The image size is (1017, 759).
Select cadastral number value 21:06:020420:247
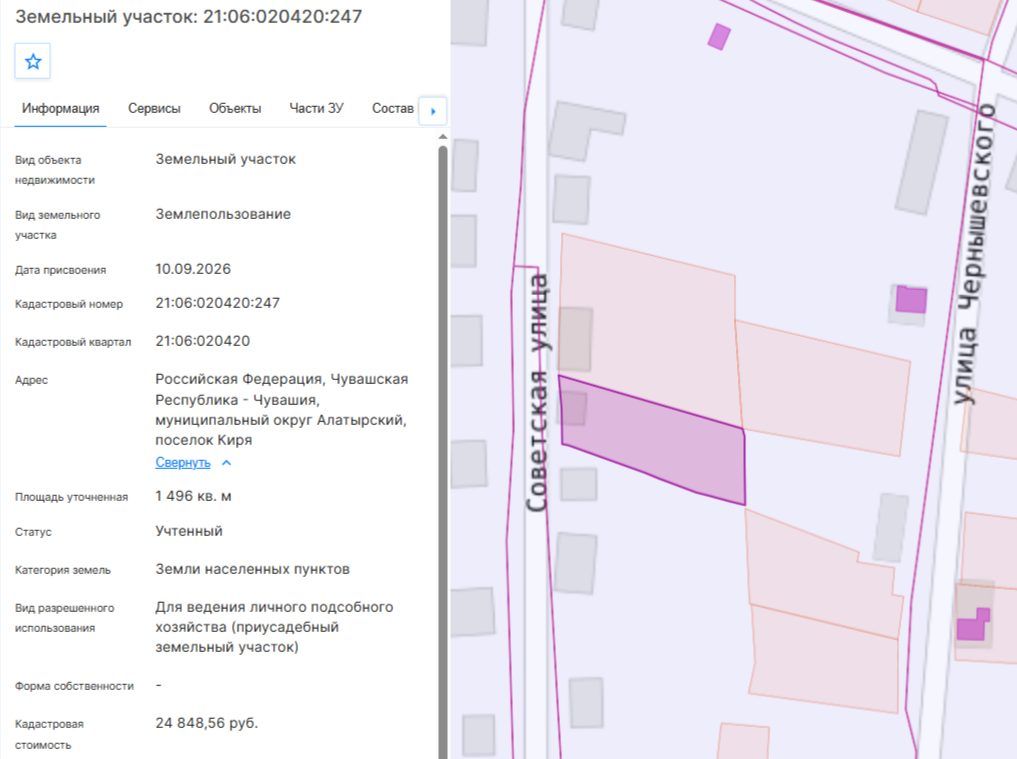click(217, 303)
